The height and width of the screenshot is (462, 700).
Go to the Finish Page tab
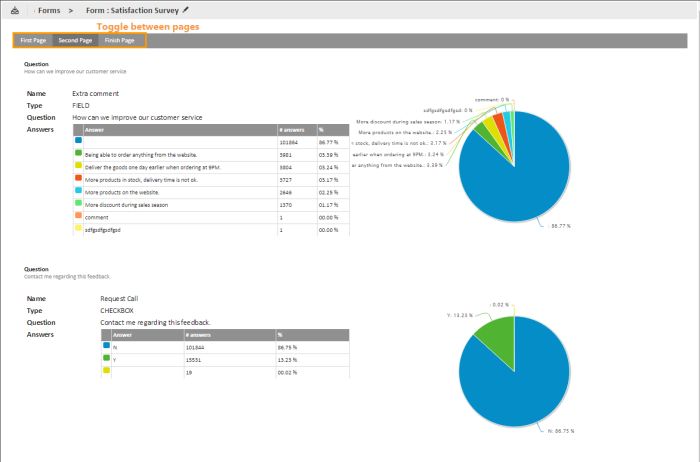119,40
